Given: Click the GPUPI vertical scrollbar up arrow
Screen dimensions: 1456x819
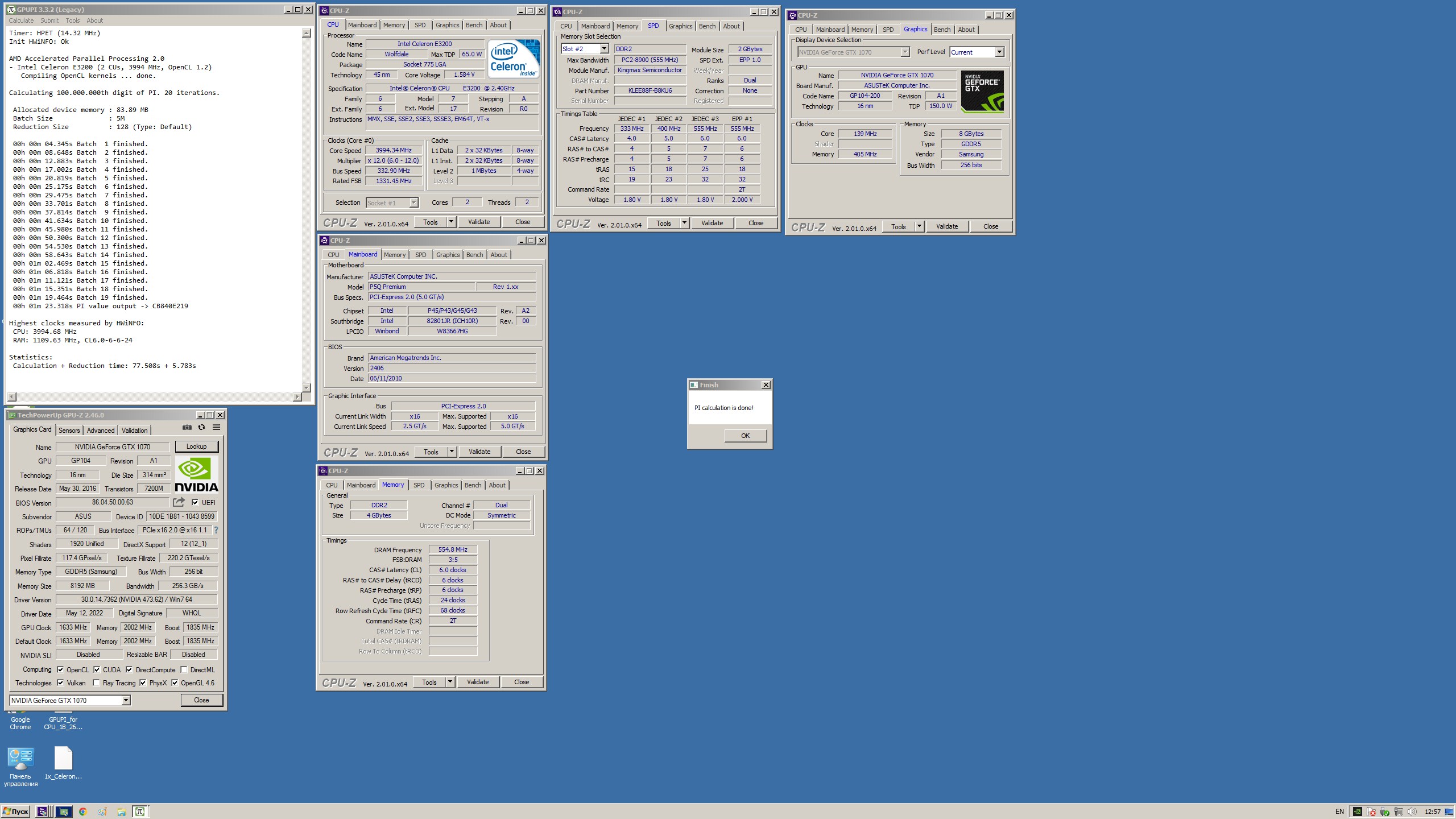Looking at the screenshot, I should pos(307,33).
